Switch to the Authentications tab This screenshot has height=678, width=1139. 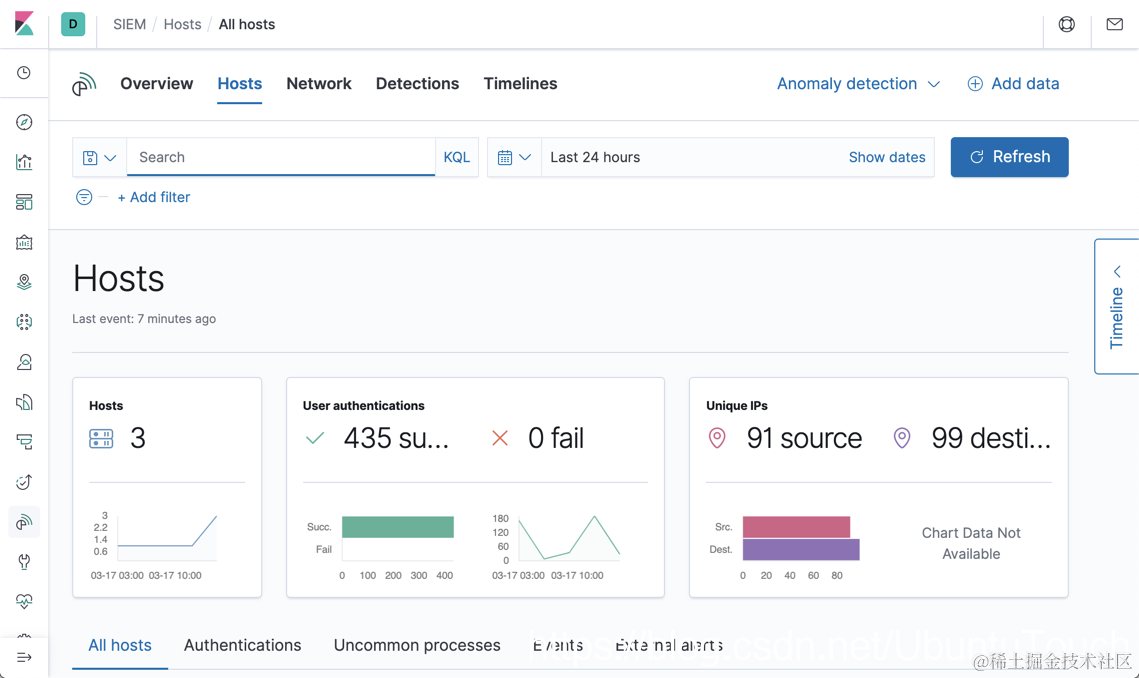click(x=243, y=645)
